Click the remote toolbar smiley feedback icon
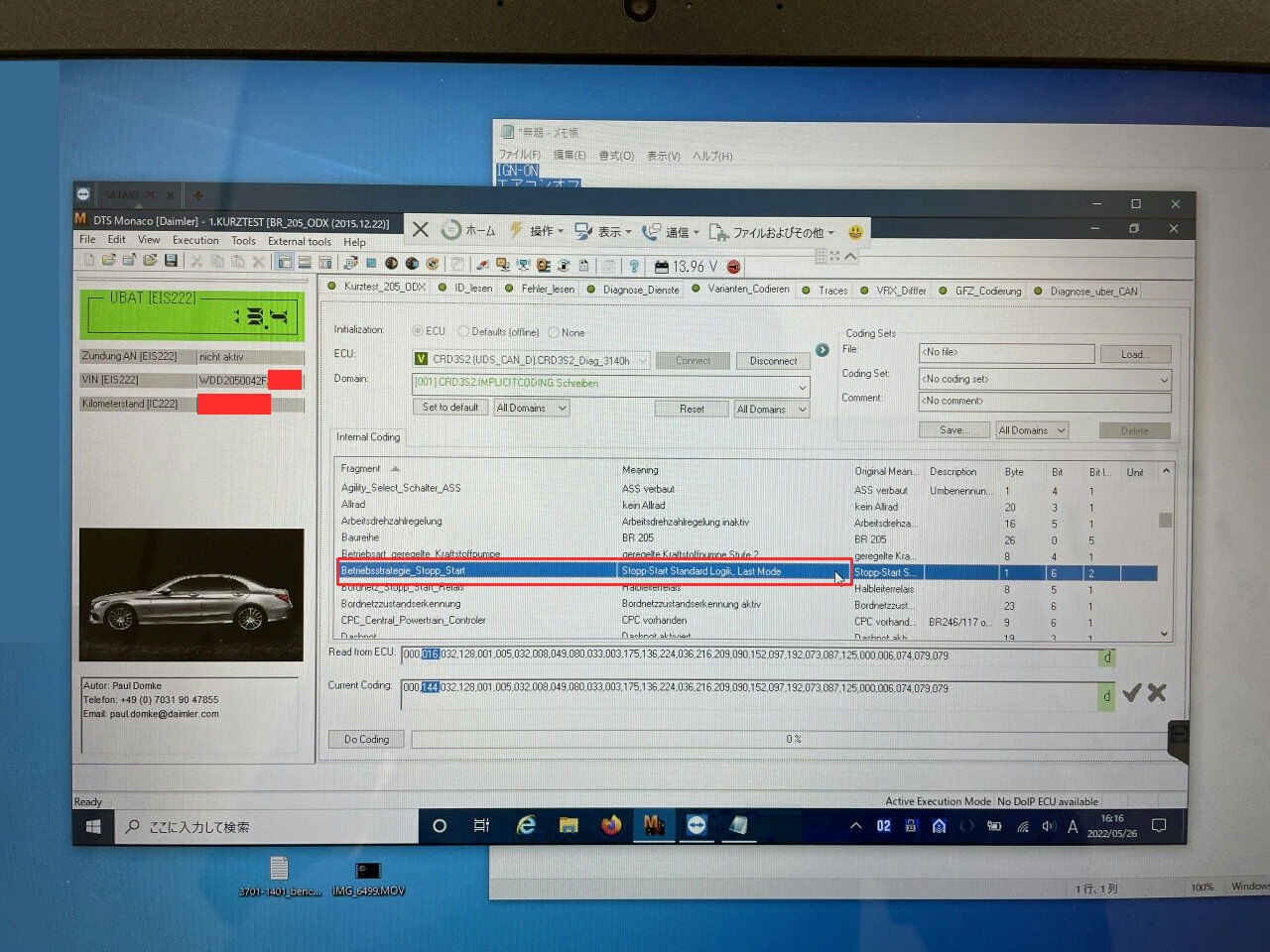Screen dimensions: 1270x952 coord(855,231)
